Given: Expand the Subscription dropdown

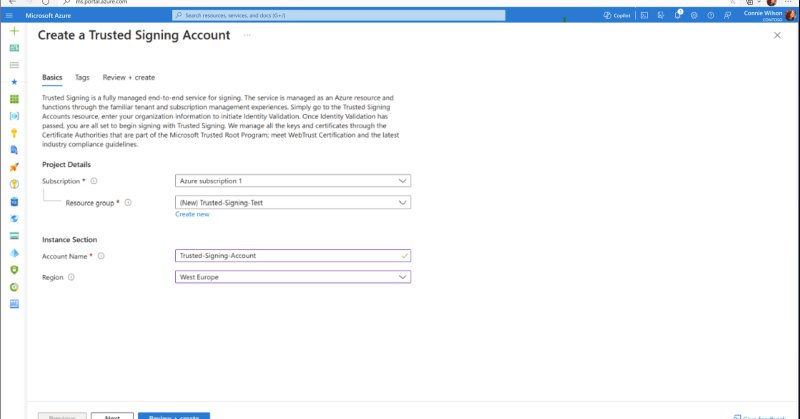Looking at the screenshot, I should coord(293,181).
